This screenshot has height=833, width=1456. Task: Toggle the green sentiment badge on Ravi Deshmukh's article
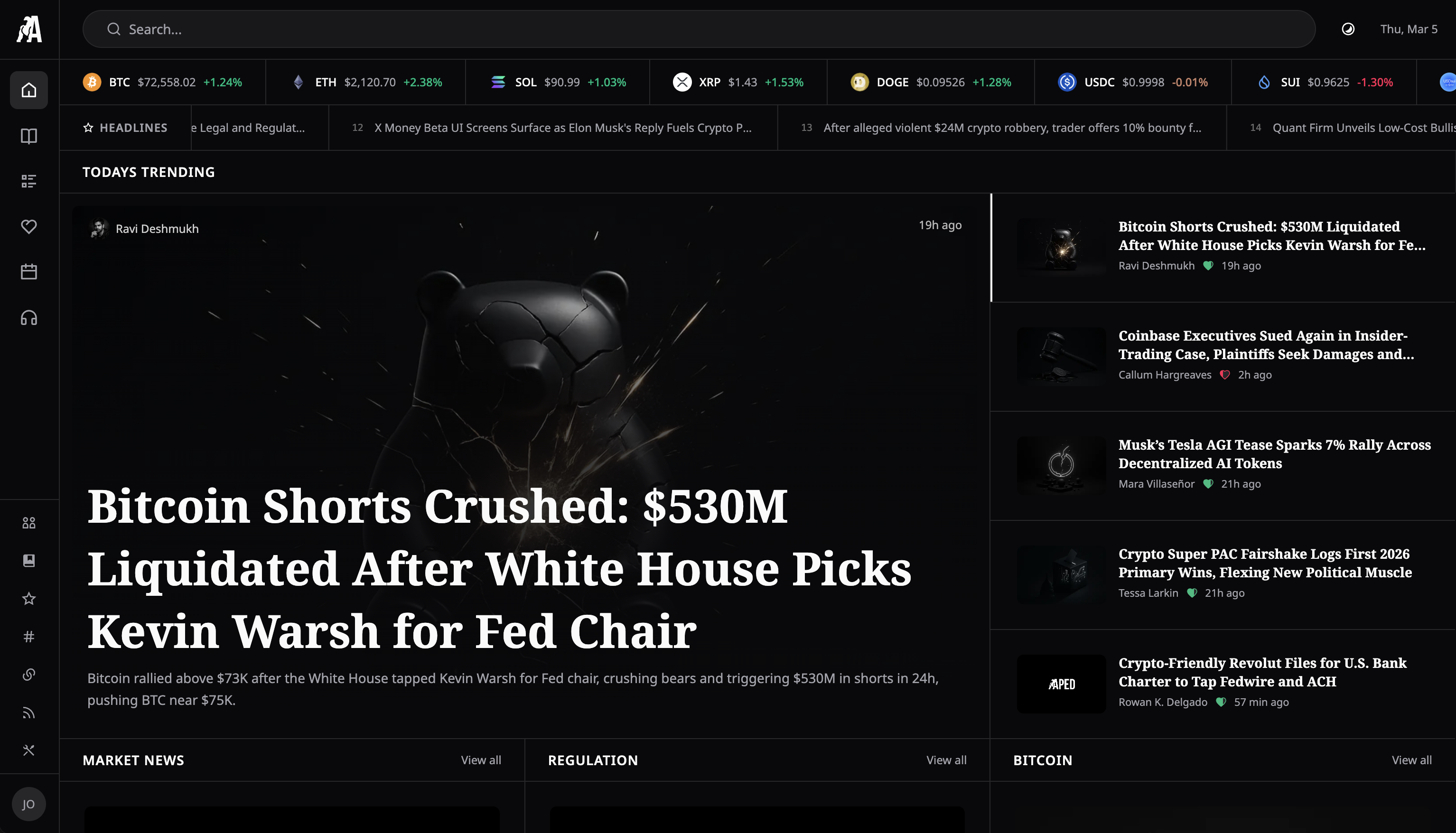1208,266
